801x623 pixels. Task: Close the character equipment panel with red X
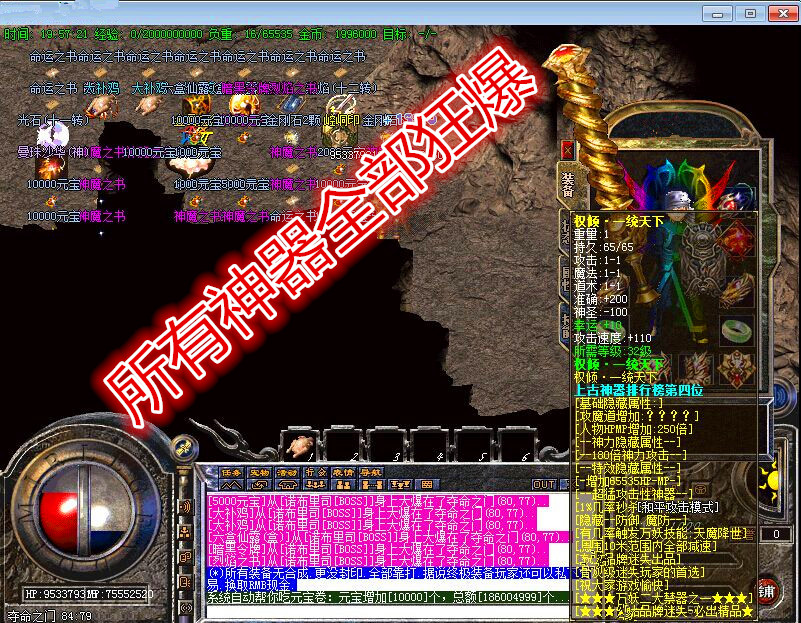567,150
